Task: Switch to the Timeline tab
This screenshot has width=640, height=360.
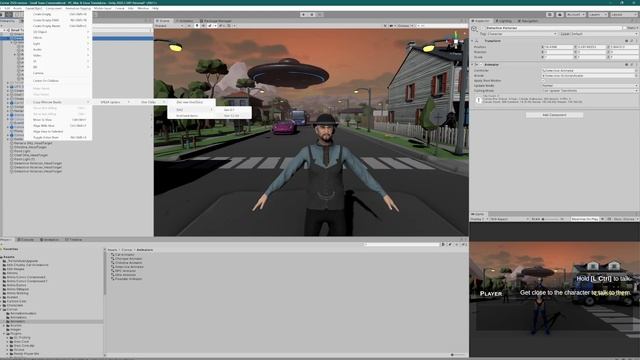Action: coord(74,240)
